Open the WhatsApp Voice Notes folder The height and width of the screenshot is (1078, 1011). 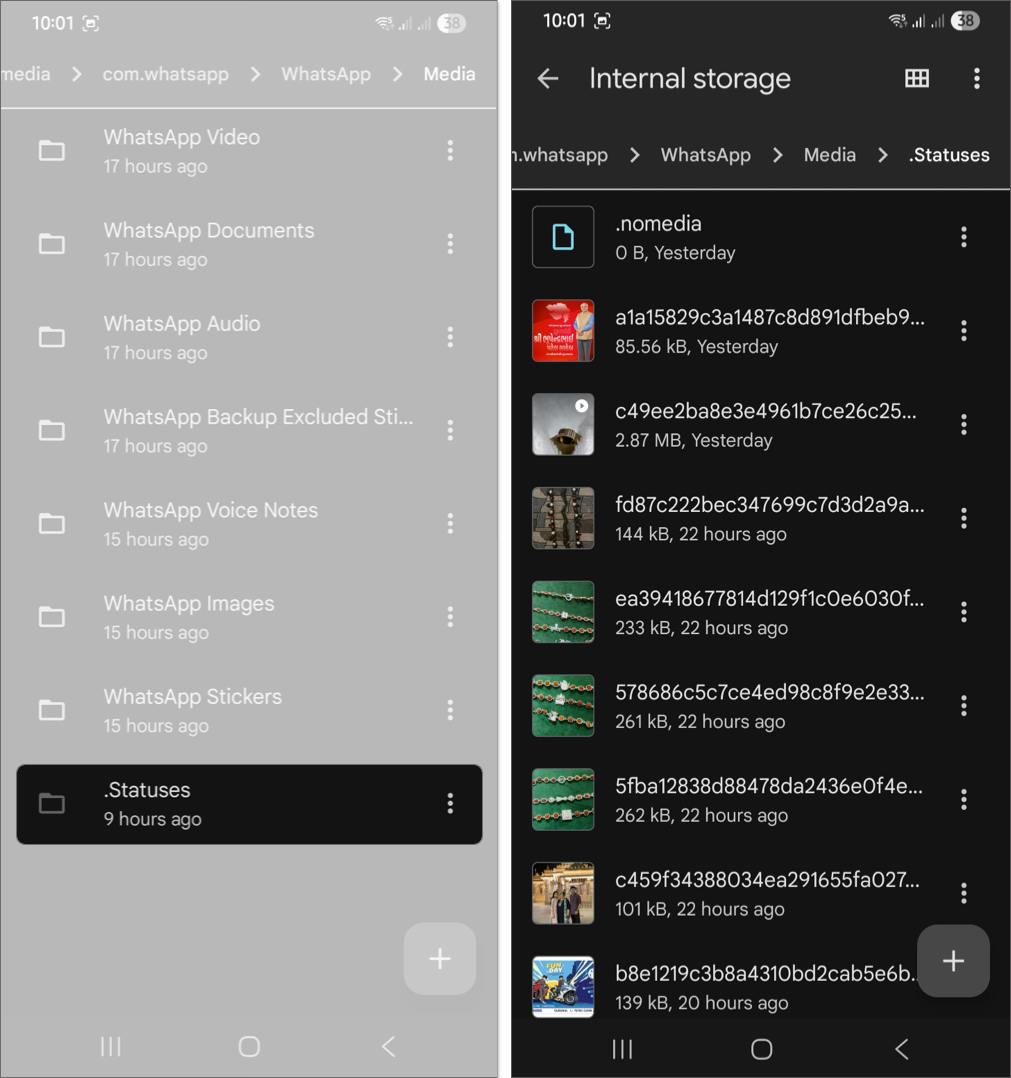(211, 523)
